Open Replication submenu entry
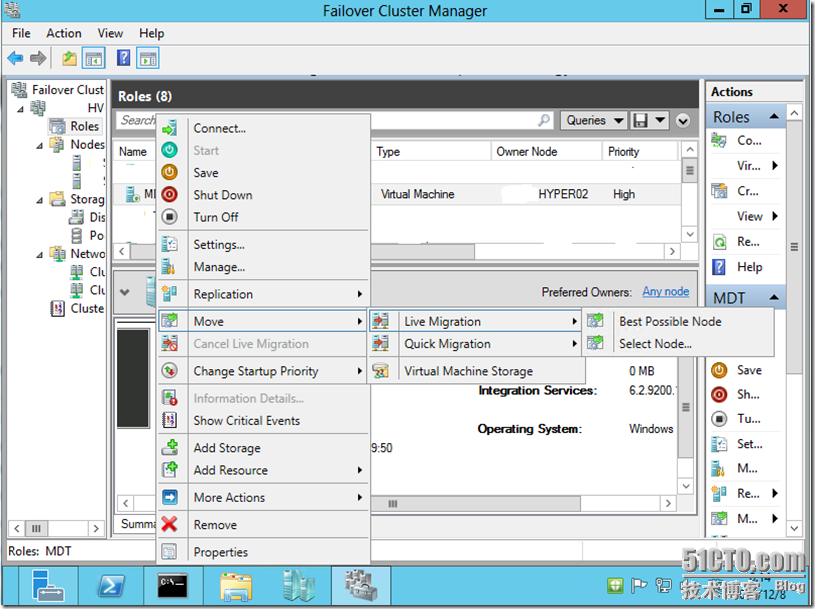The width and height of the screenshot is (815, 609). (x=263, y=294)
